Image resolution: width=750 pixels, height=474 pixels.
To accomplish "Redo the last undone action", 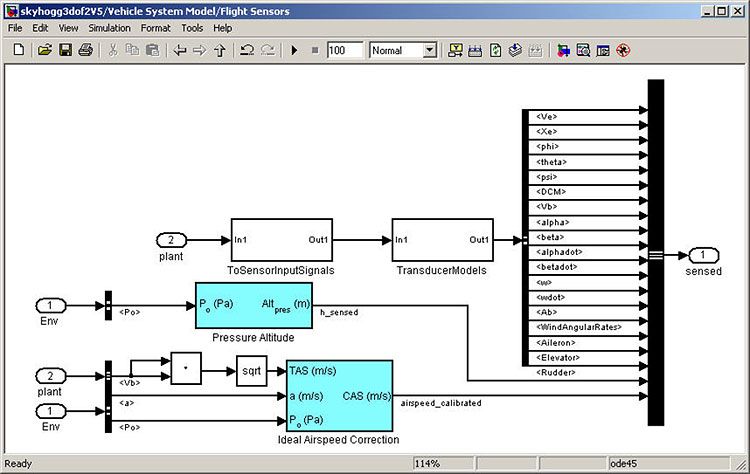I will [267, 50].
